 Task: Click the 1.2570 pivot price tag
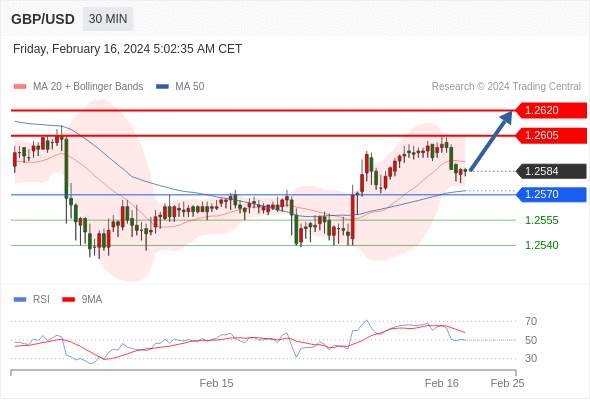[551, 195]
